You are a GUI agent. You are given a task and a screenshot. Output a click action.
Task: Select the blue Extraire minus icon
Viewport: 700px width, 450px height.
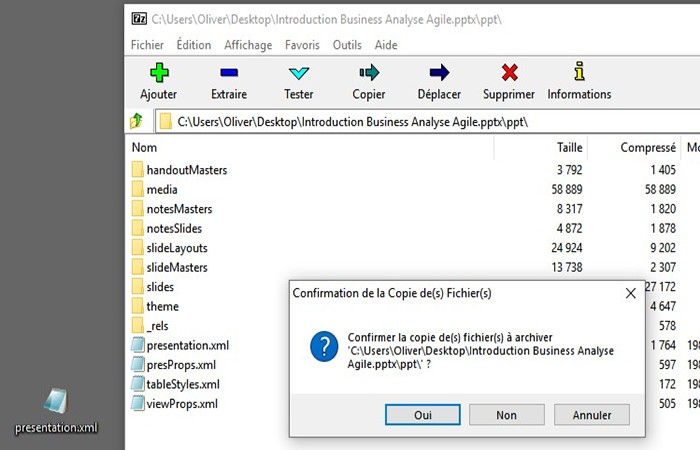[229, 72]
